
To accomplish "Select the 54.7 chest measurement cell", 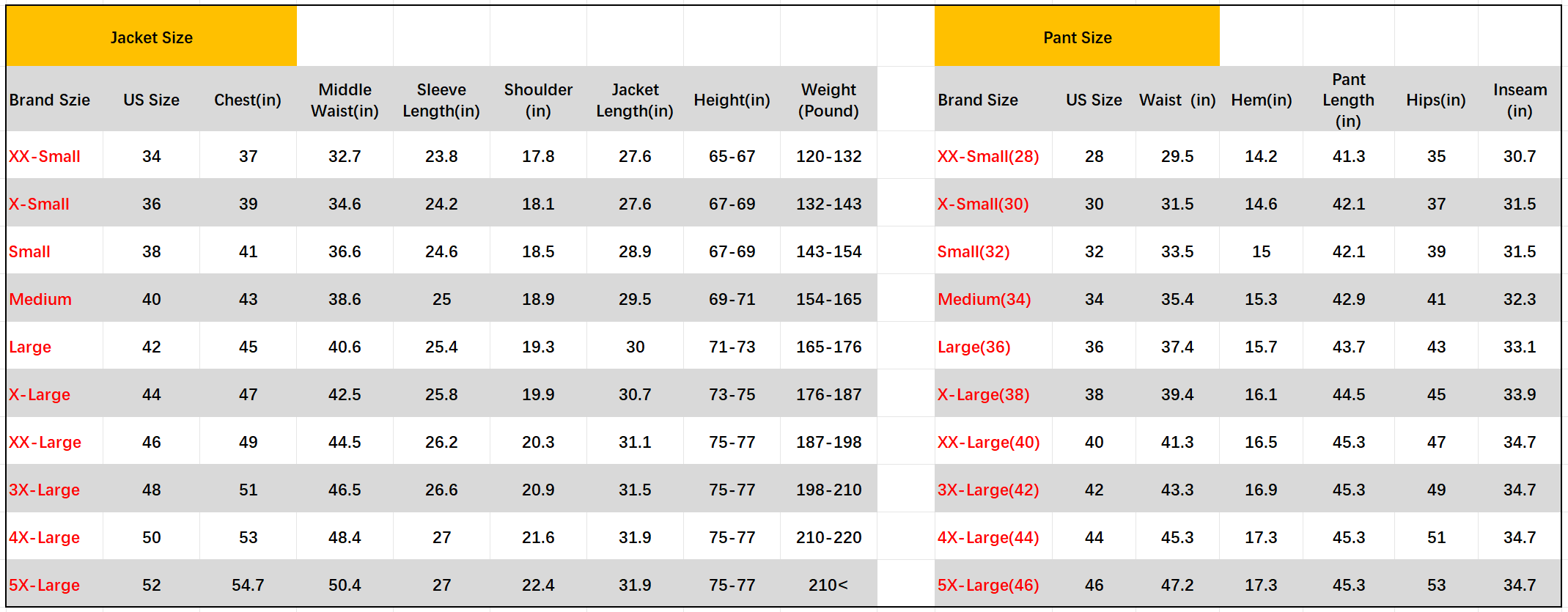I will pyautogui.click(x=248, y=585).
